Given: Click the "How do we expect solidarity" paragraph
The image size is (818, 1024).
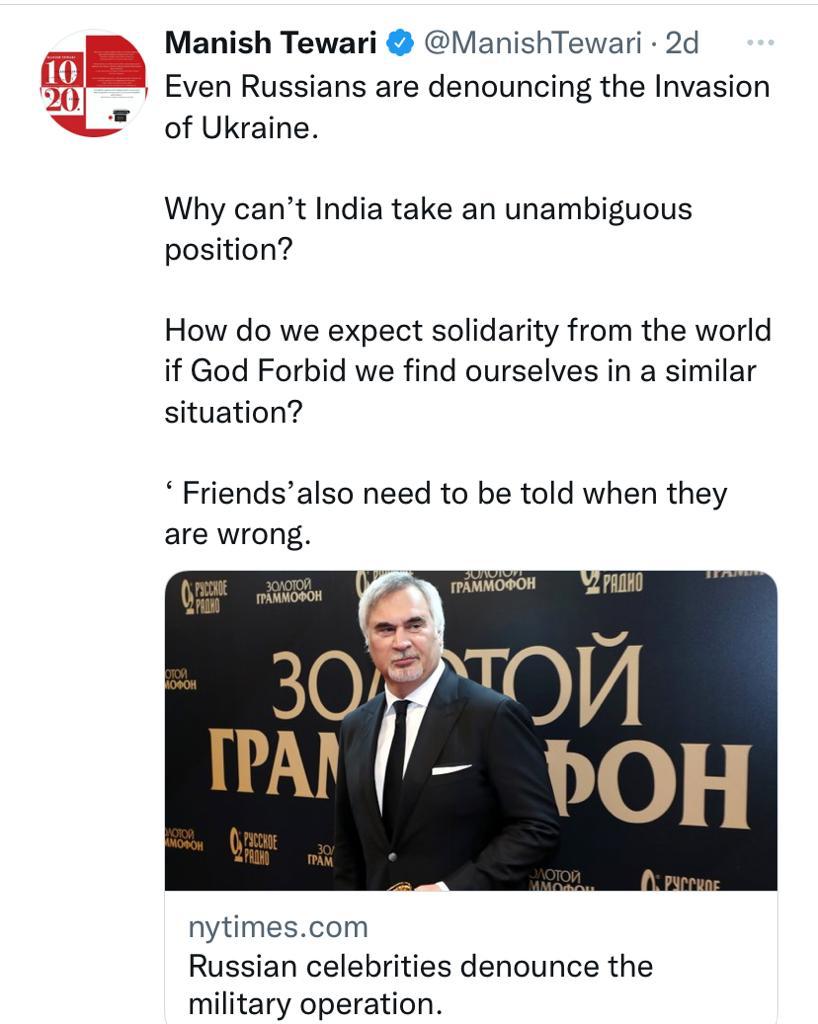Looking at the screenshot, I should [467, 370].
